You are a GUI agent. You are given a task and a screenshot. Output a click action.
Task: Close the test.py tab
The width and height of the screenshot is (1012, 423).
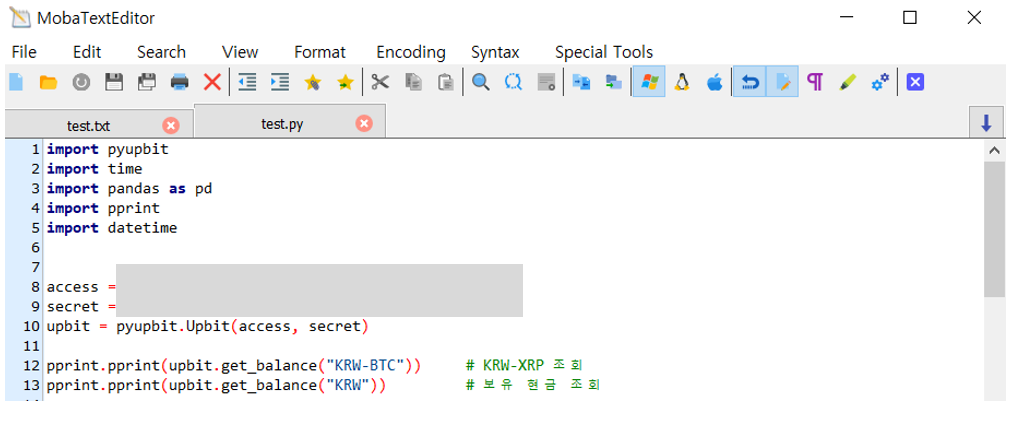pyautogui.click(x=364, y=123)
